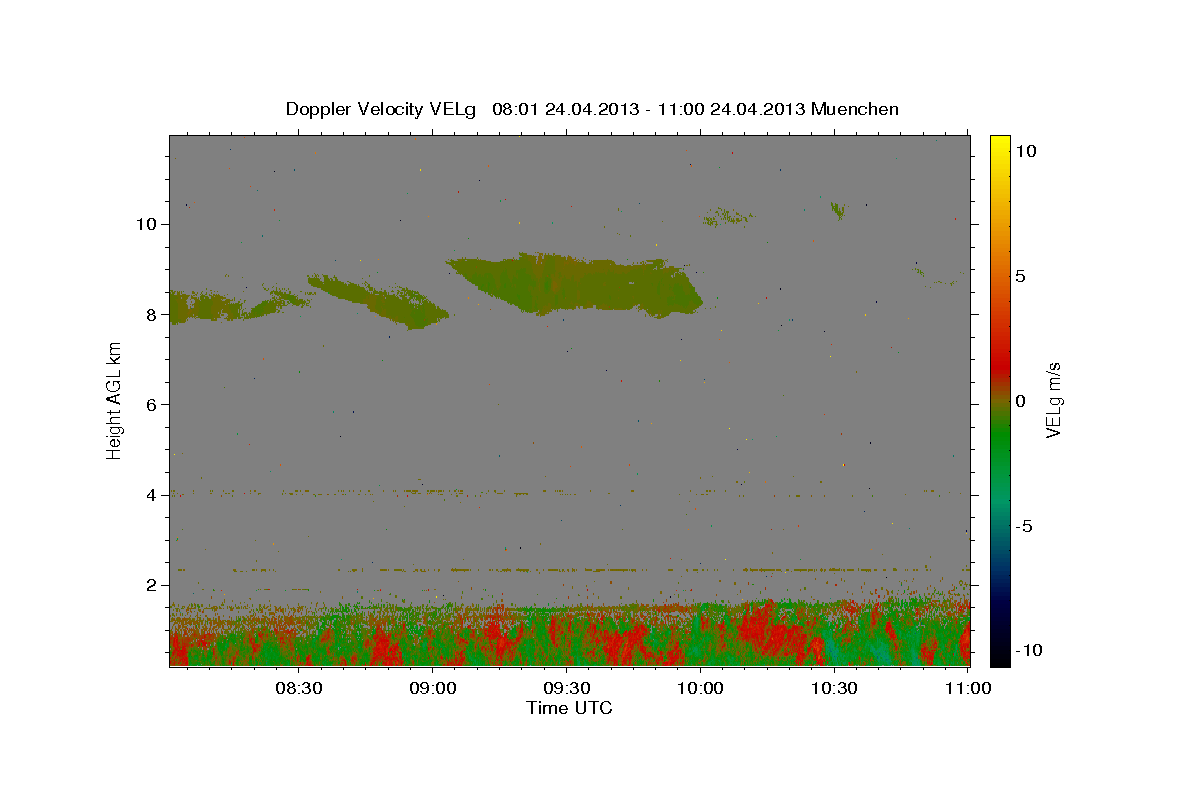Click the height axis label 8

tap(154, 314)
